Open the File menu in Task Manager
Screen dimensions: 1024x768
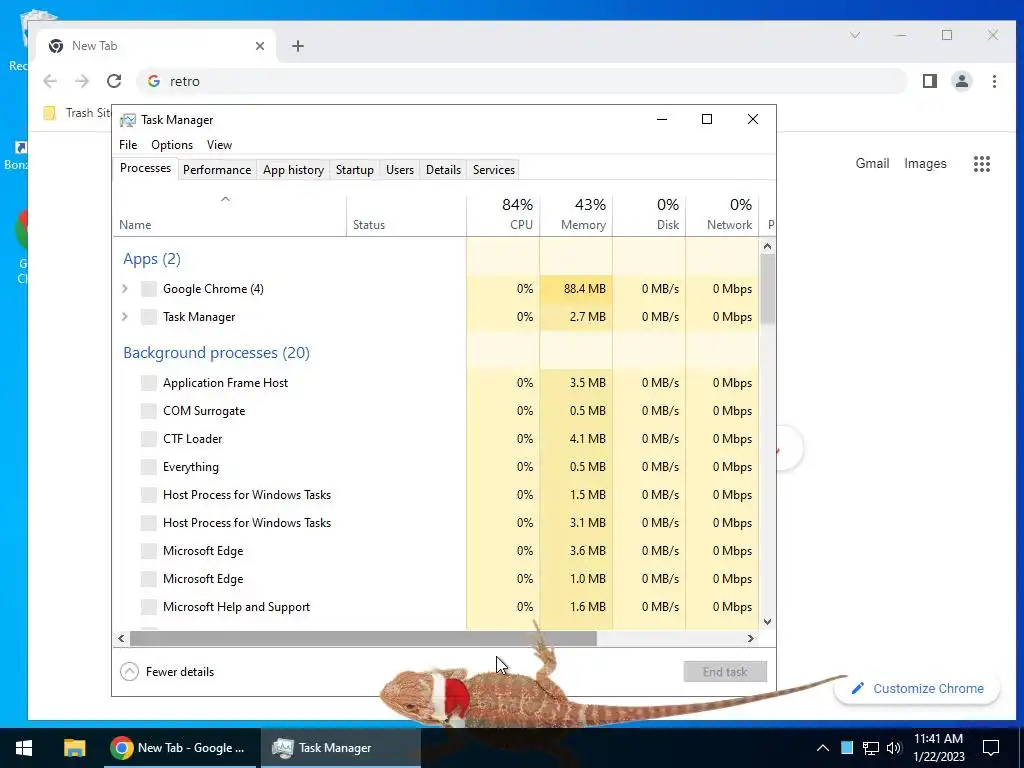pyautogui.click(x=128, y=145)
